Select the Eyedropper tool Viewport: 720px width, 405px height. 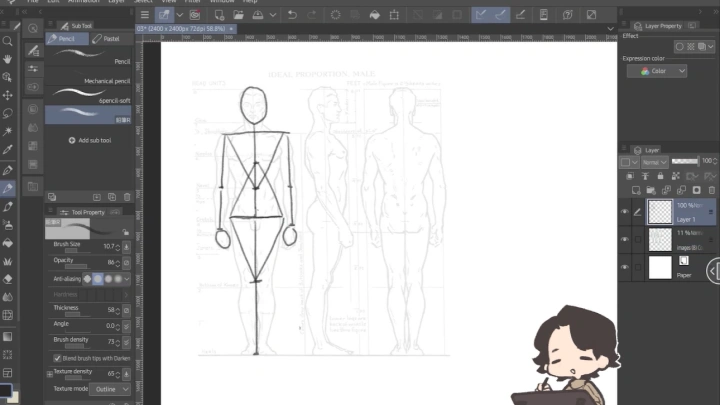[7, 149]
